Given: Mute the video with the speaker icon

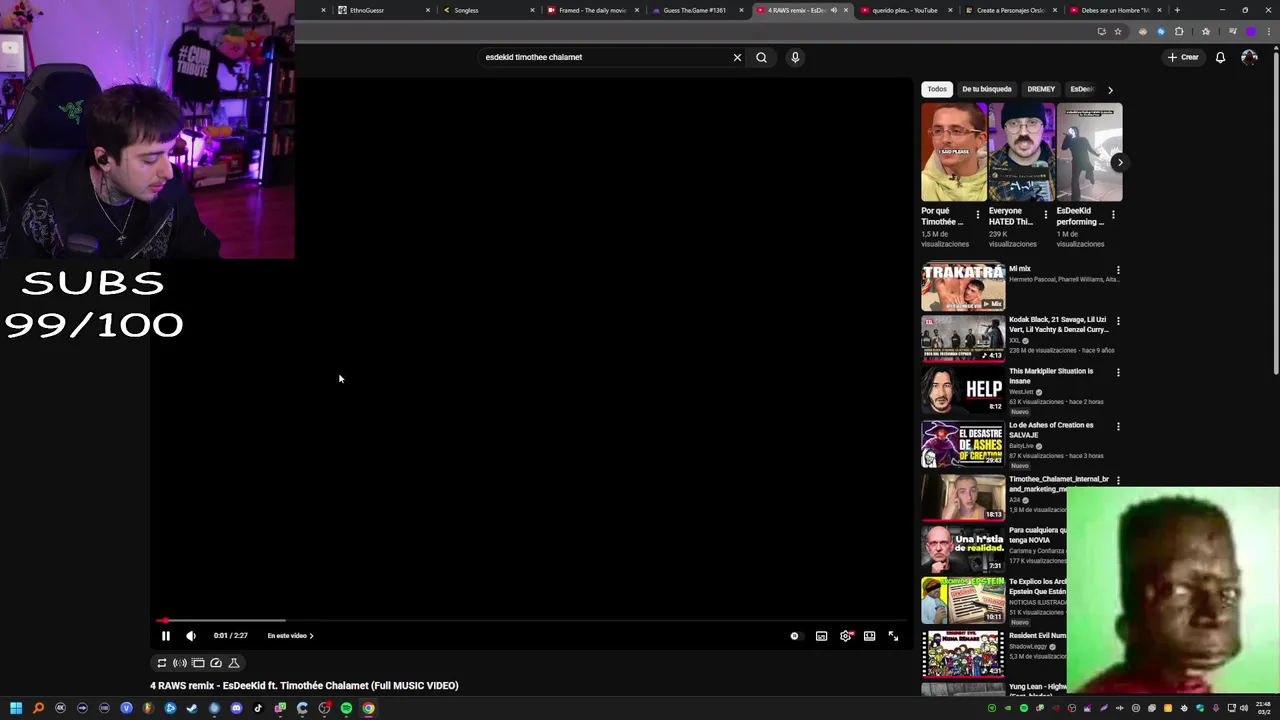Looking at the screenshot, I should pyautogui.click(x=191, y=636).
